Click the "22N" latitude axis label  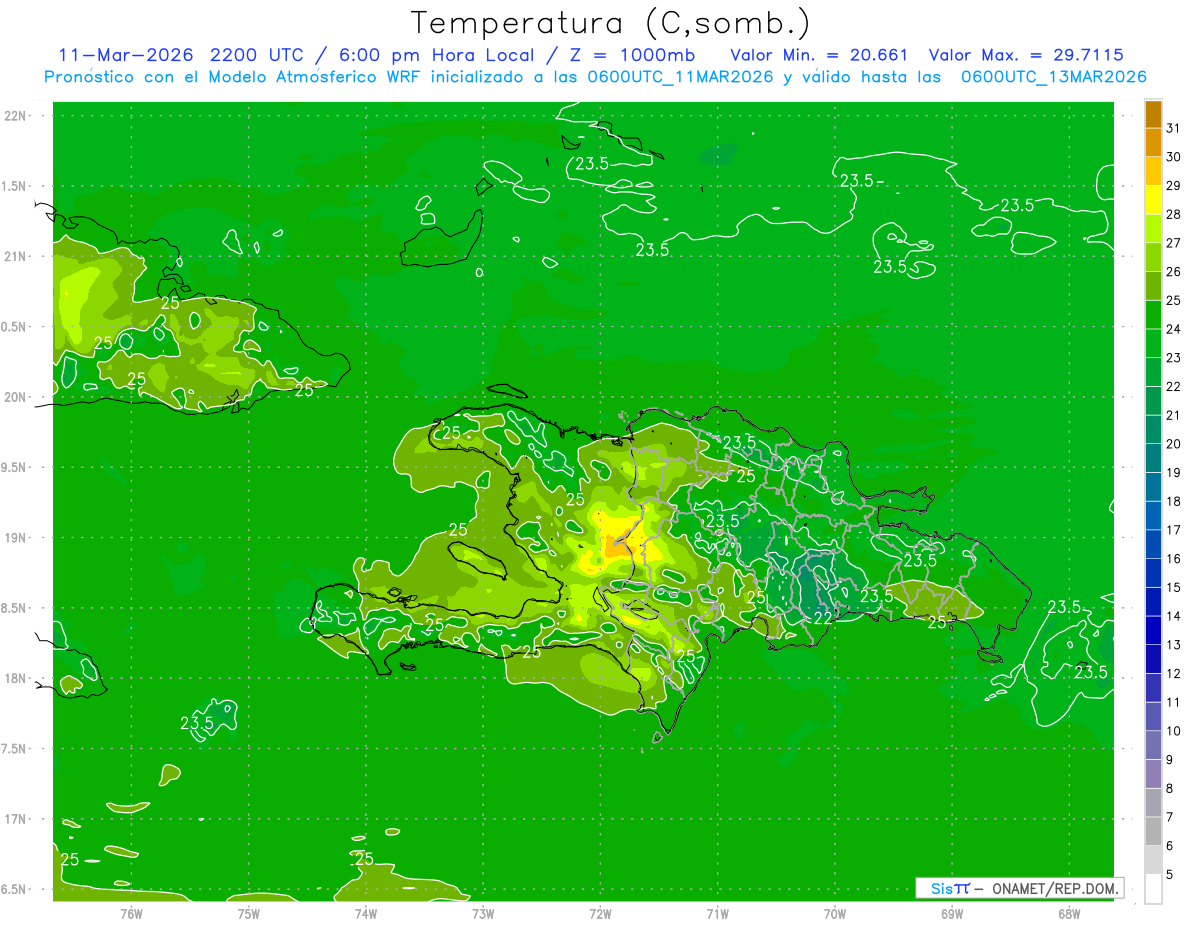pyautogui.click(x=15, y=116)
